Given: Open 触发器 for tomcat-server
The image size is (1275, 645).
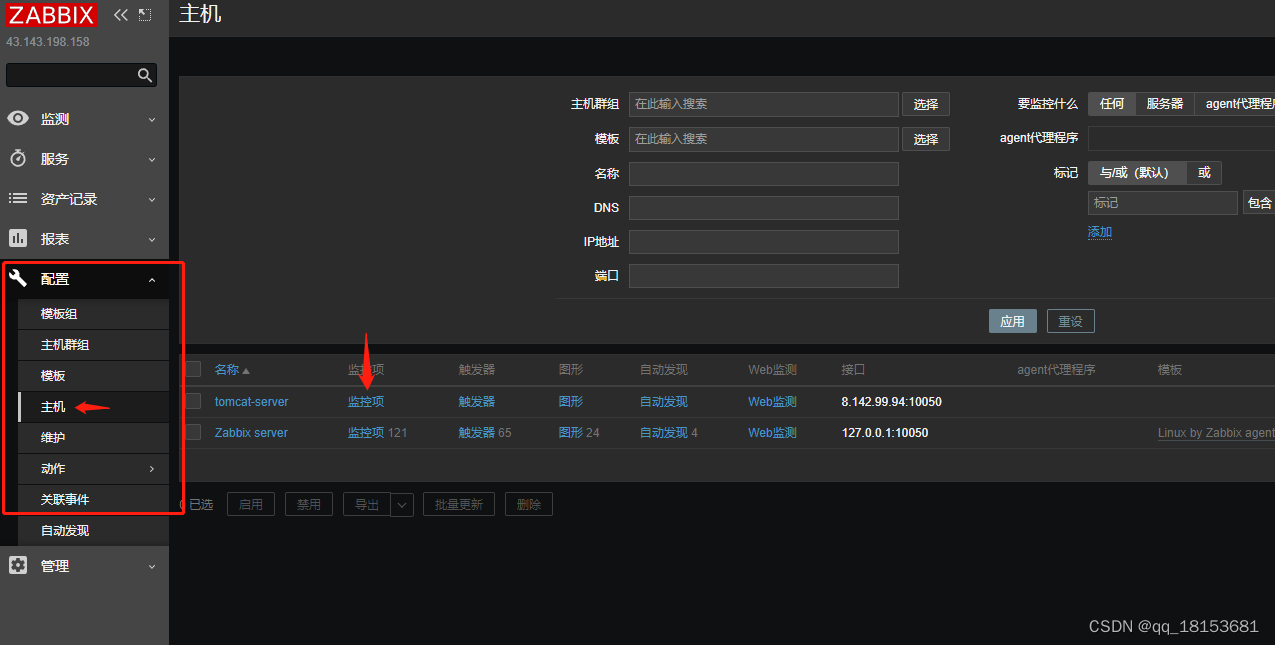Looking at the screenshot, I should tap(477, 402).
